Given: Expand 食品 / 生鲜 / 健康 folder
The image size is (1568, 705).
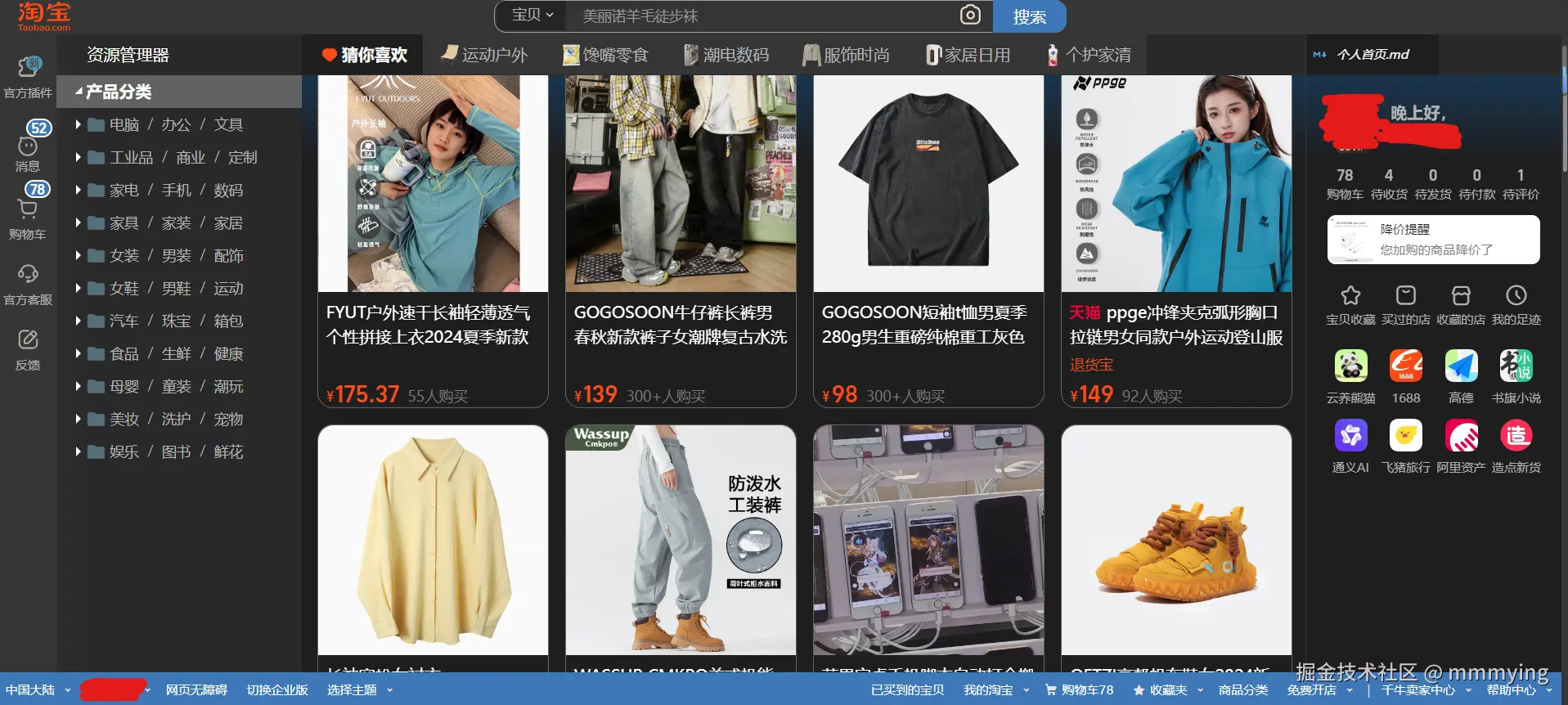Looking at the screenshot, I should click(79, 353).
